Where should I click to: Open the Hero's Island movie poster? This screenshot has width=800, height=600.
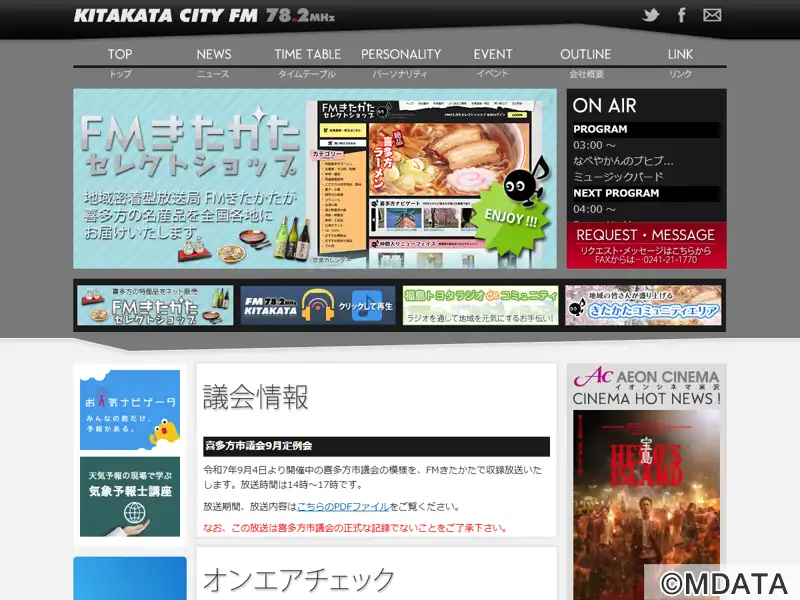[x=646, y=503]
